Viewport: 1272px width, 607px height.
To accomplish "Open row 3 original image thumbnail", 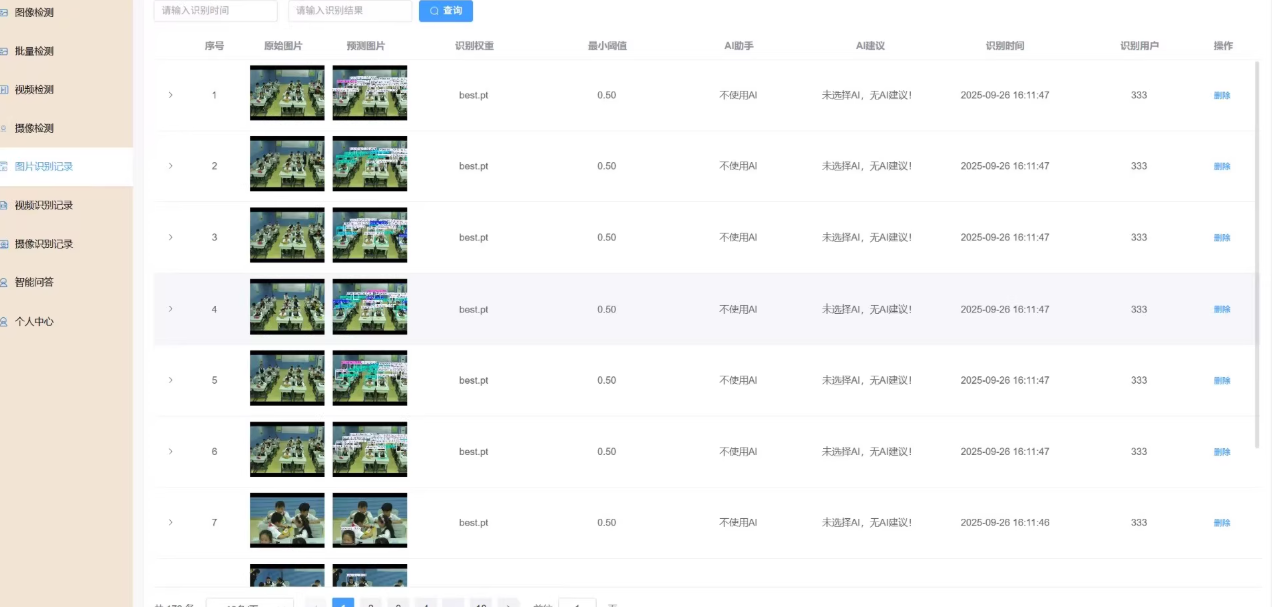I will [x=287, y=235].
